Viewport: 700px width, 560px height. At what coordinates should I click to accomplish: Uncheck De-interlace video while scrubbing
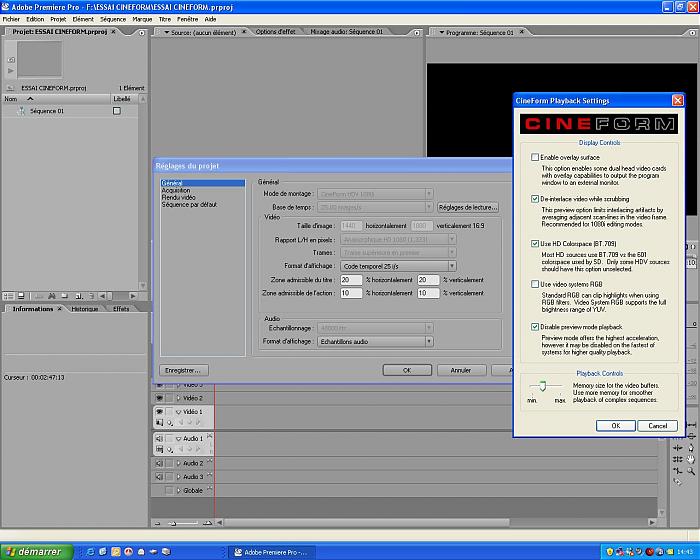click(535, 199)
